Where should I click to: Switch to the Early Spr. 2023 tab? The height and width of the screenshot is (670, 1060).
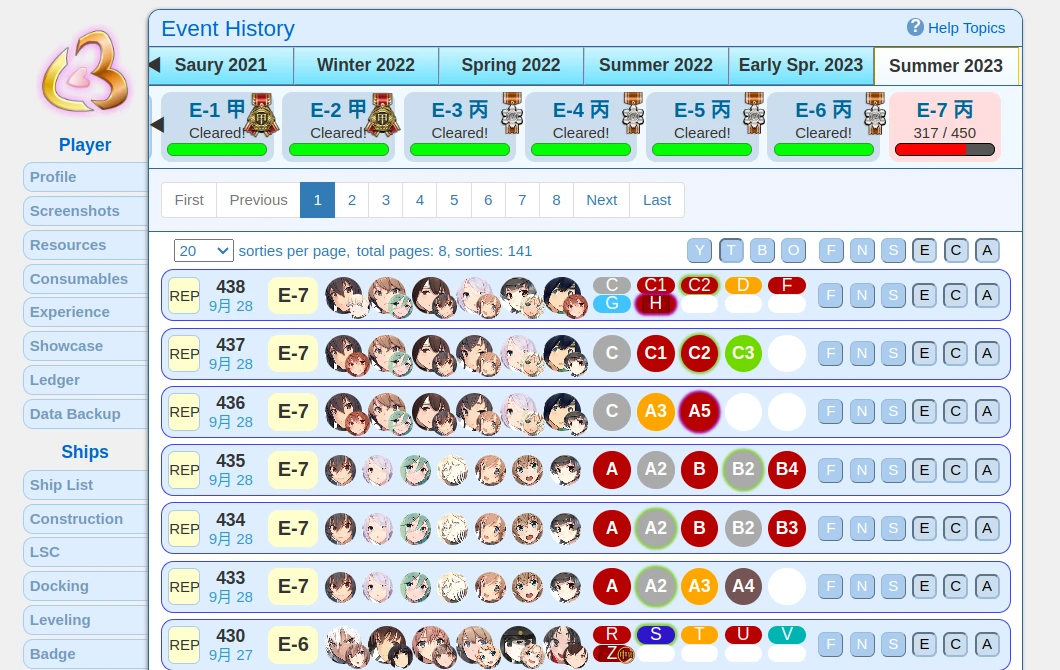pyautogui.click(x=800, y=66)
